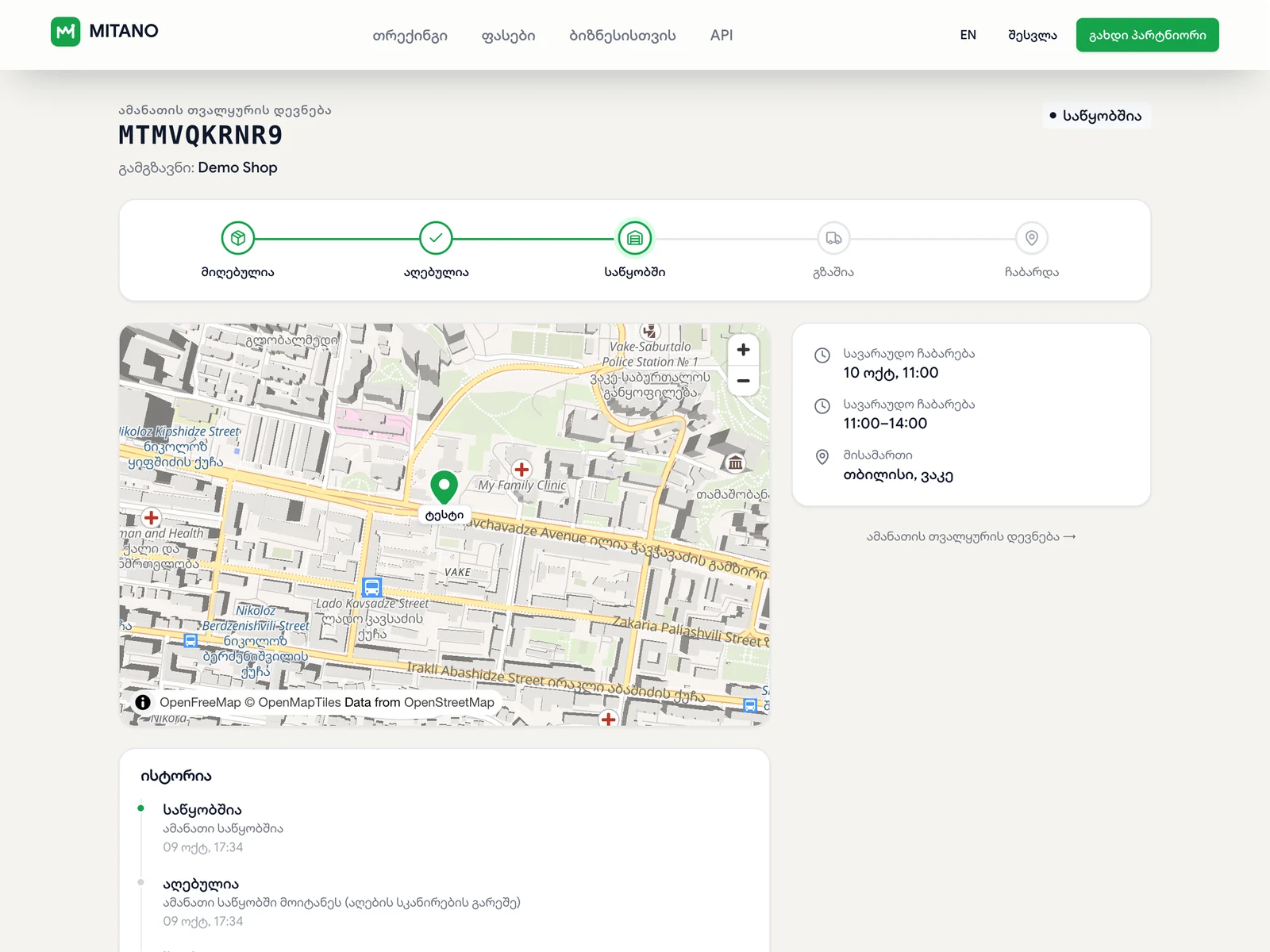Image resolution: width=1270 pixels, height=952 pixels.
Task: Click the hospital cross icon near 'man and Health'
Action: 151,518
